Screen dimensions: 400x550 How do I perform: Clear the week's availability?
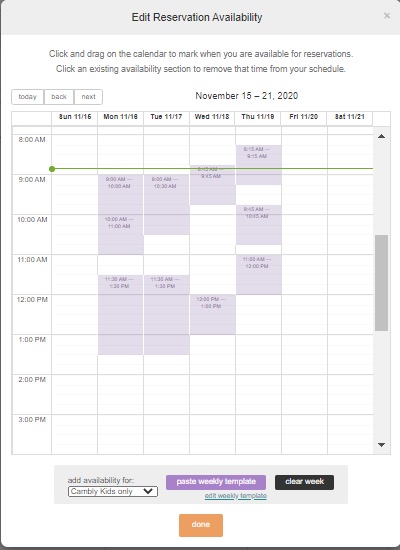(x=304, y=482)
